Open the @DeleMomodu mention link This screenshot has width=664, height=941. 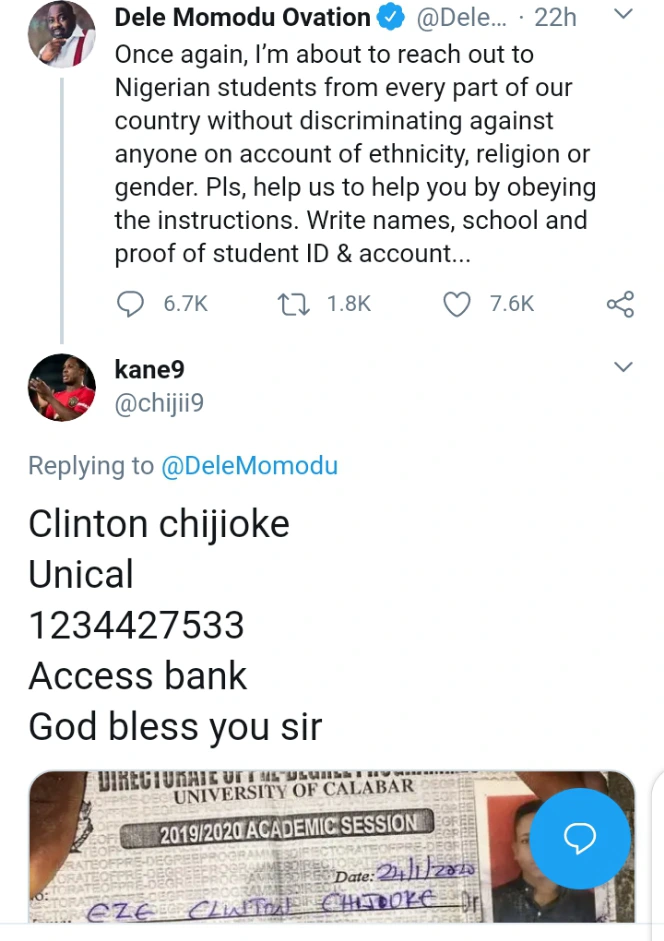pos(249,466)
